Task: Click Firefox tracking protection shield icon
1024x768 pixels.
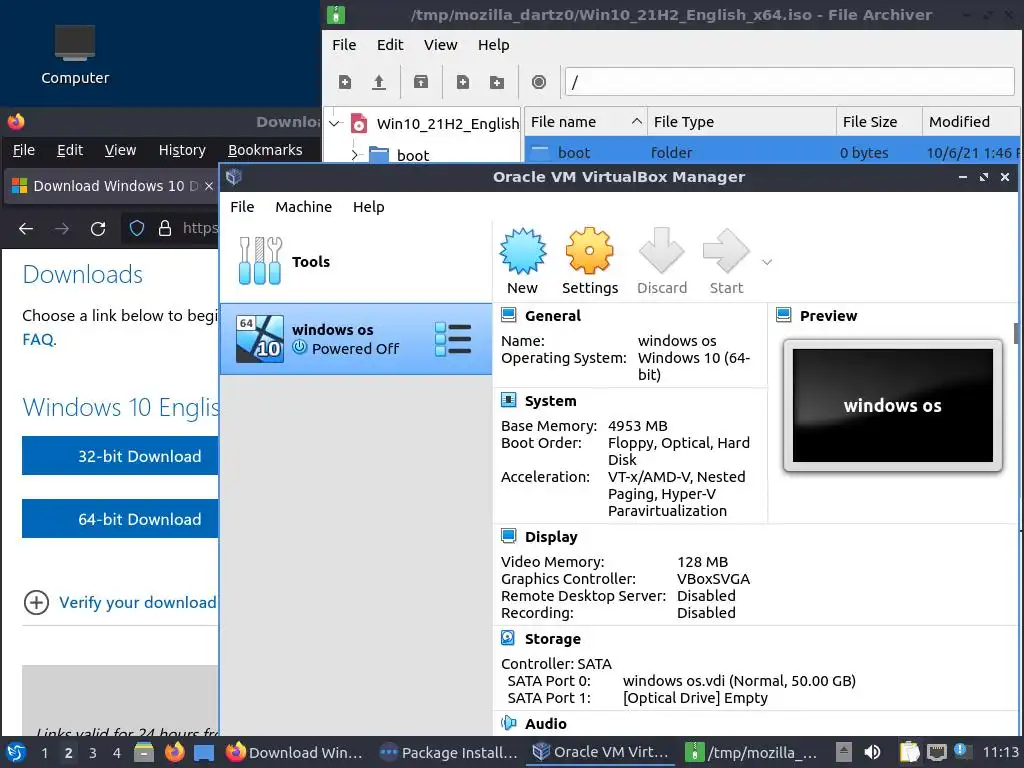Action: point(136,228)
